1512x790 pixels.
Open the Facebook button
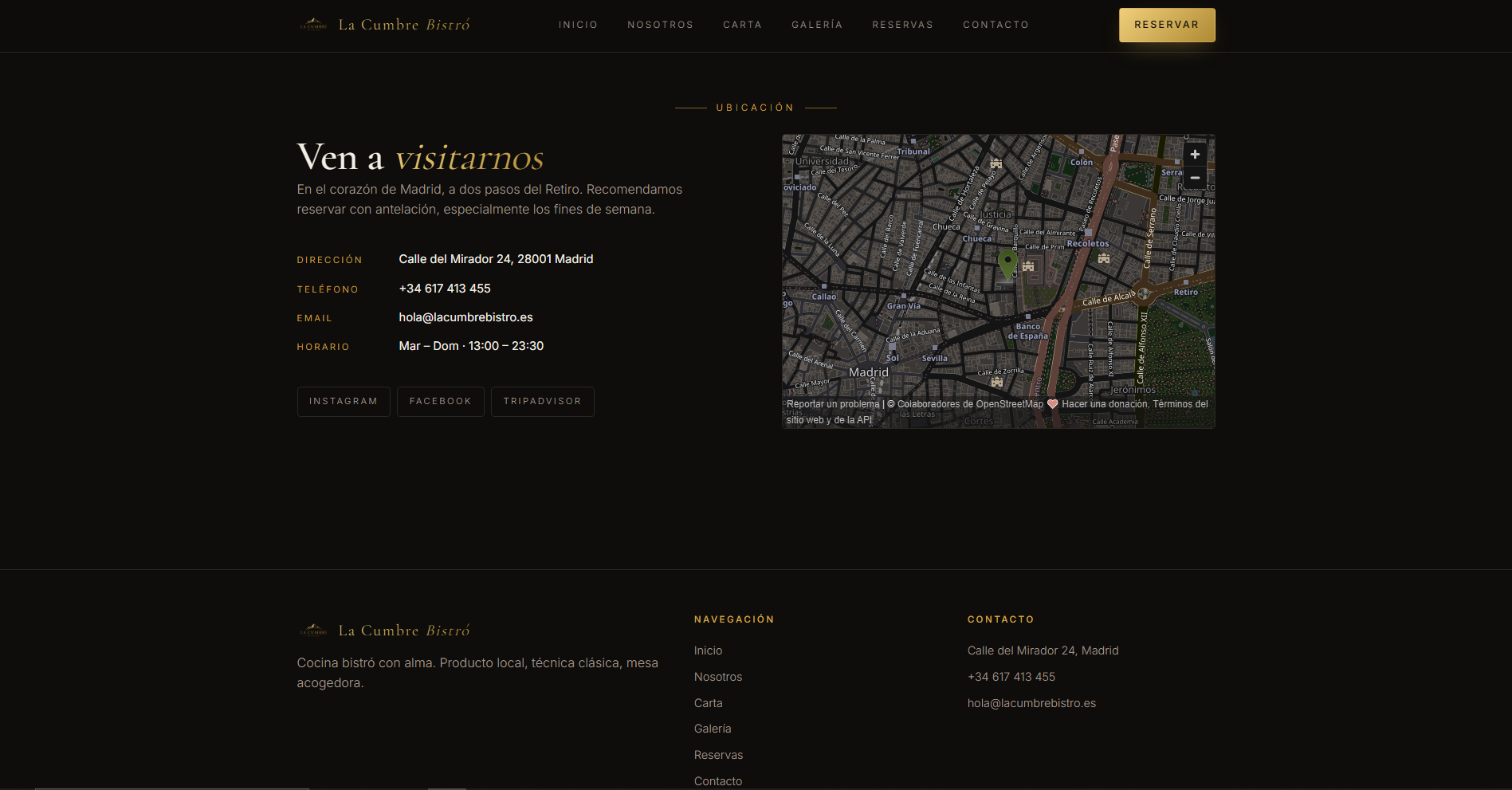tap(441, 402)
